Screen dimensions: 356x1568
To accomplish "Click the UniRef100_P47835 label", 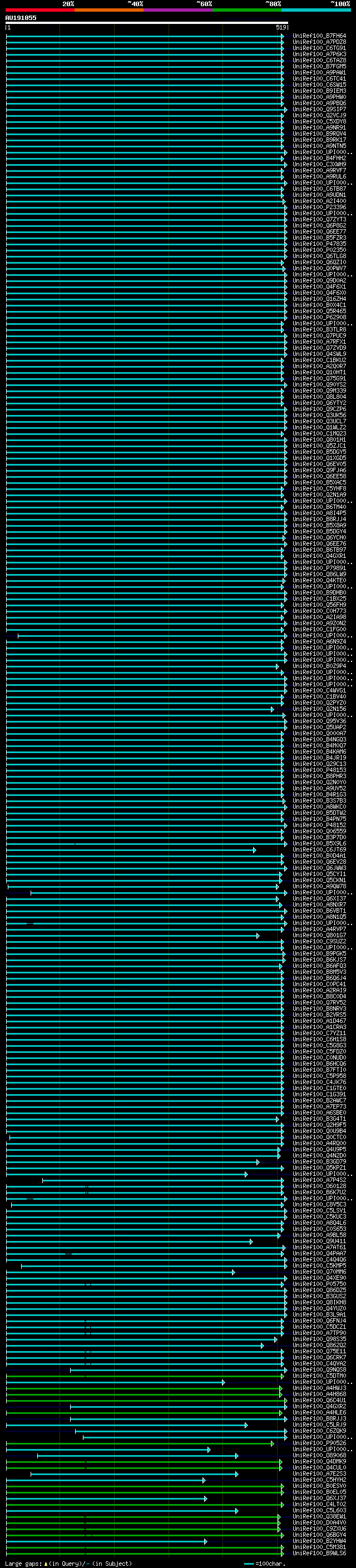I will coord(319,244).
